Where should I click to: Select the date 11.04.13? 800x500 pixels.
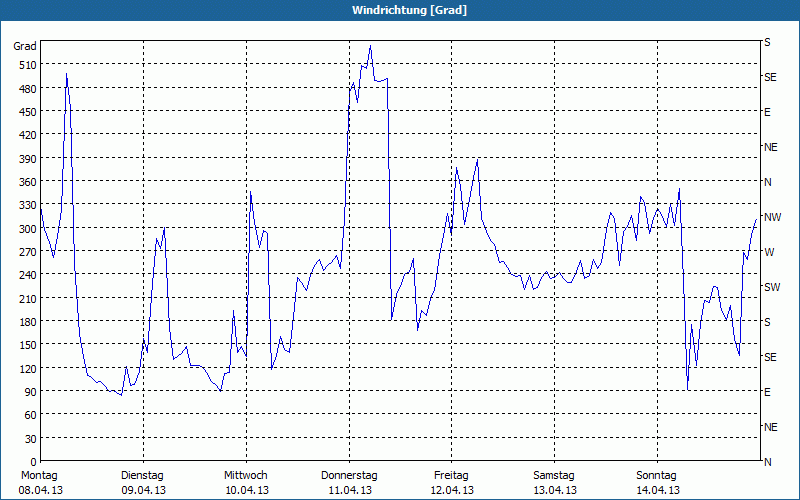pyautogui.click(x=350, y=490)
